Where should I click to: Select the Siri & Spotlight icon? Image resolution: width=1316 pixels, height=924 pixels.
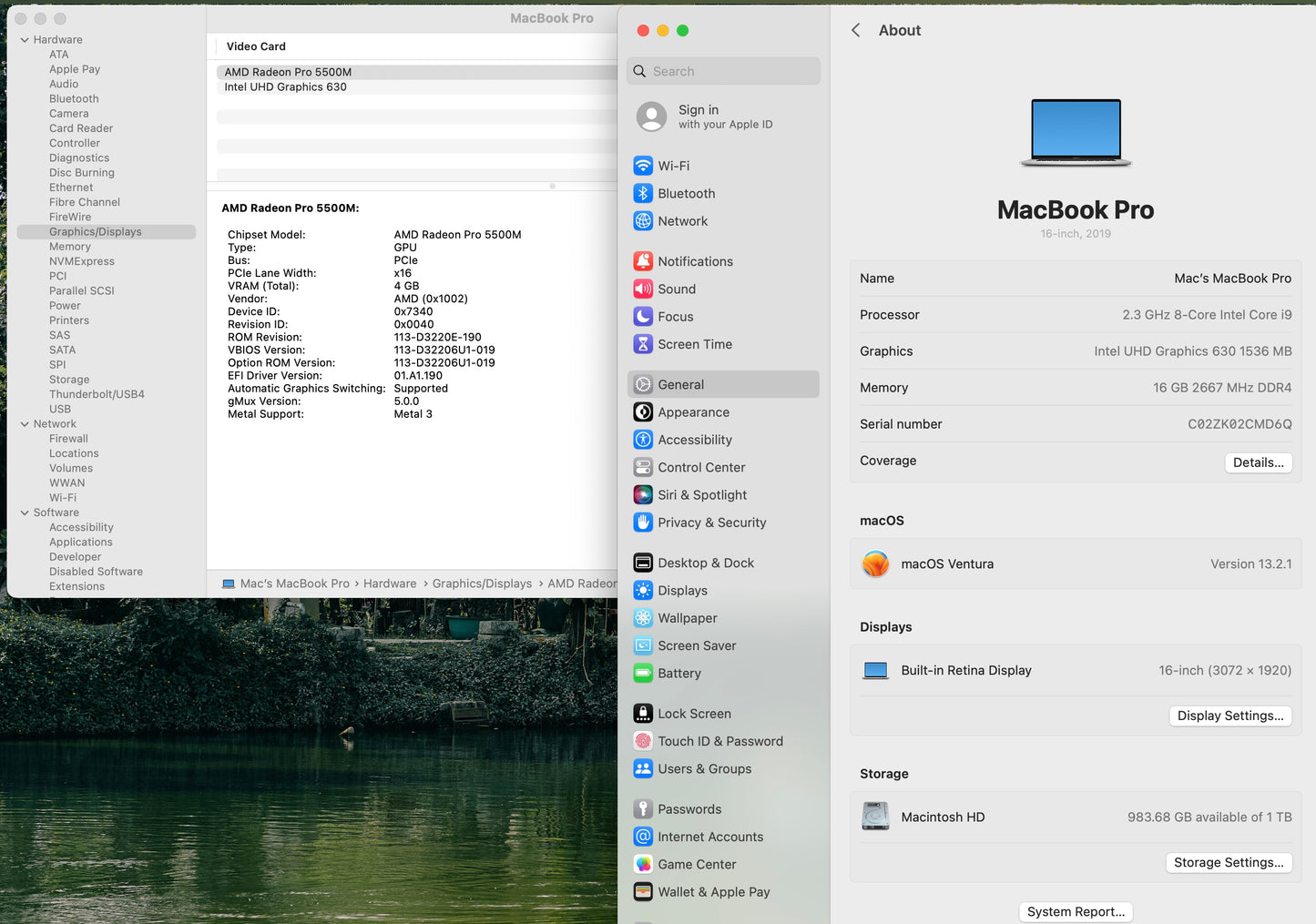(643, 494)
